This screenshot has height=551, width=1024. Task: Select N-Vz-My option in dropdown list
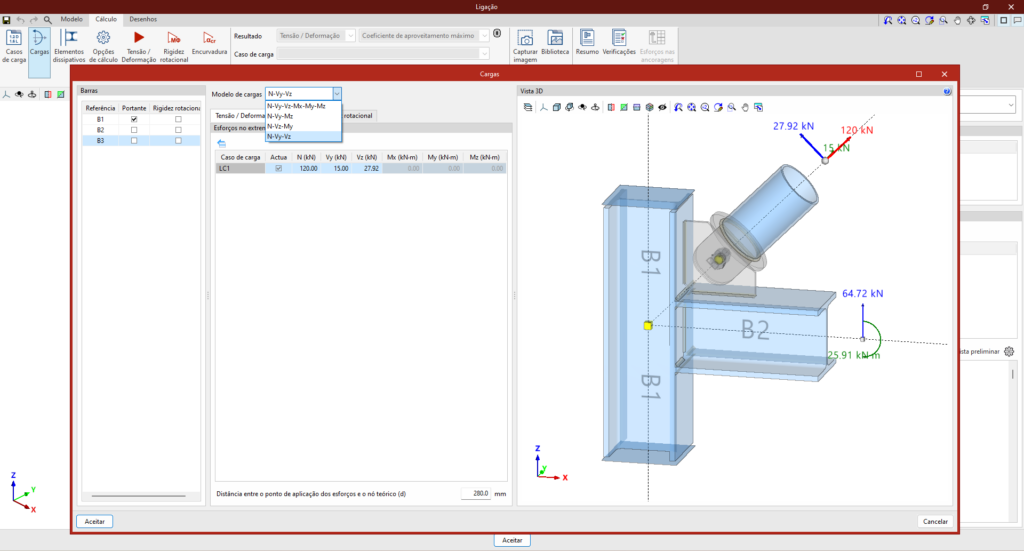[280, 126]
